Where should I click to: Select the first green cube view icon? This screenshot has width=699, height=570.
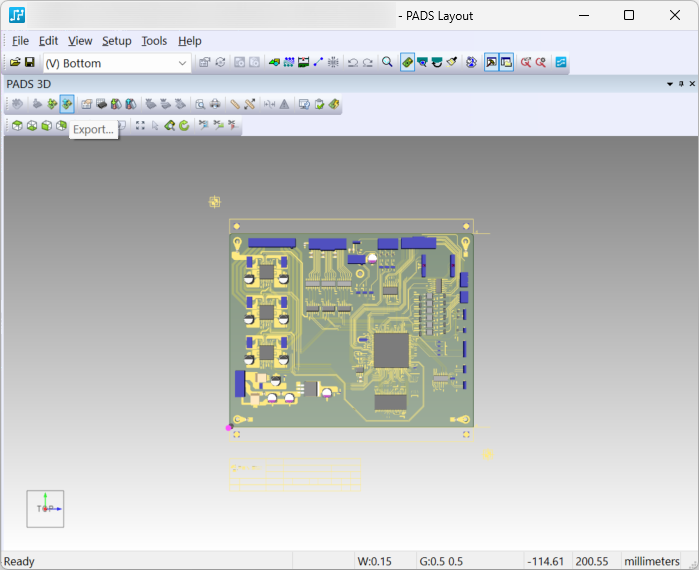point(17,126)
